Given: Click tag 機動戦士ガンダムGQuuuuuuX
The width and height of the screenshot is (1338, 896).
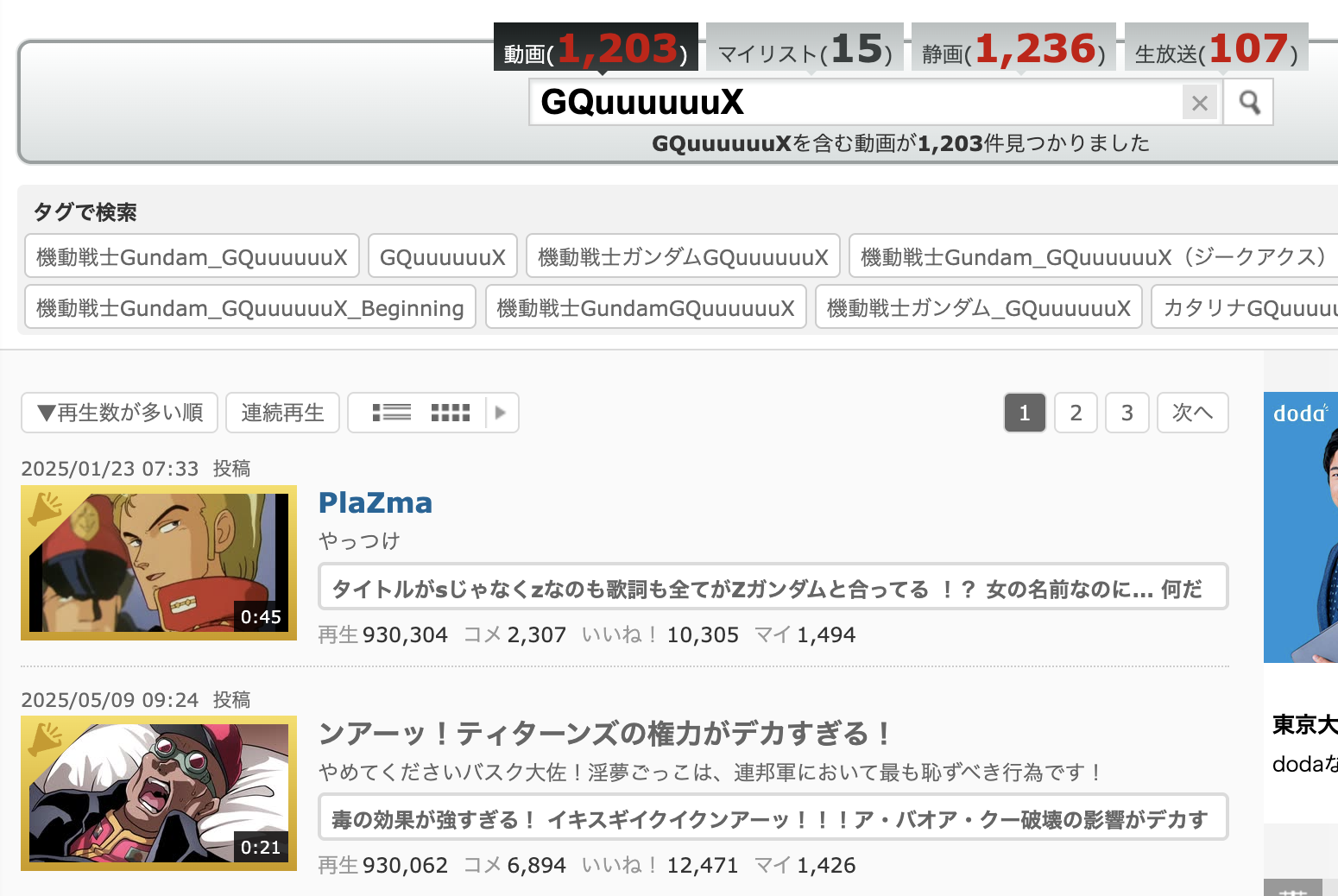Looking at the screenshot, I should click(x=683, y=256).
